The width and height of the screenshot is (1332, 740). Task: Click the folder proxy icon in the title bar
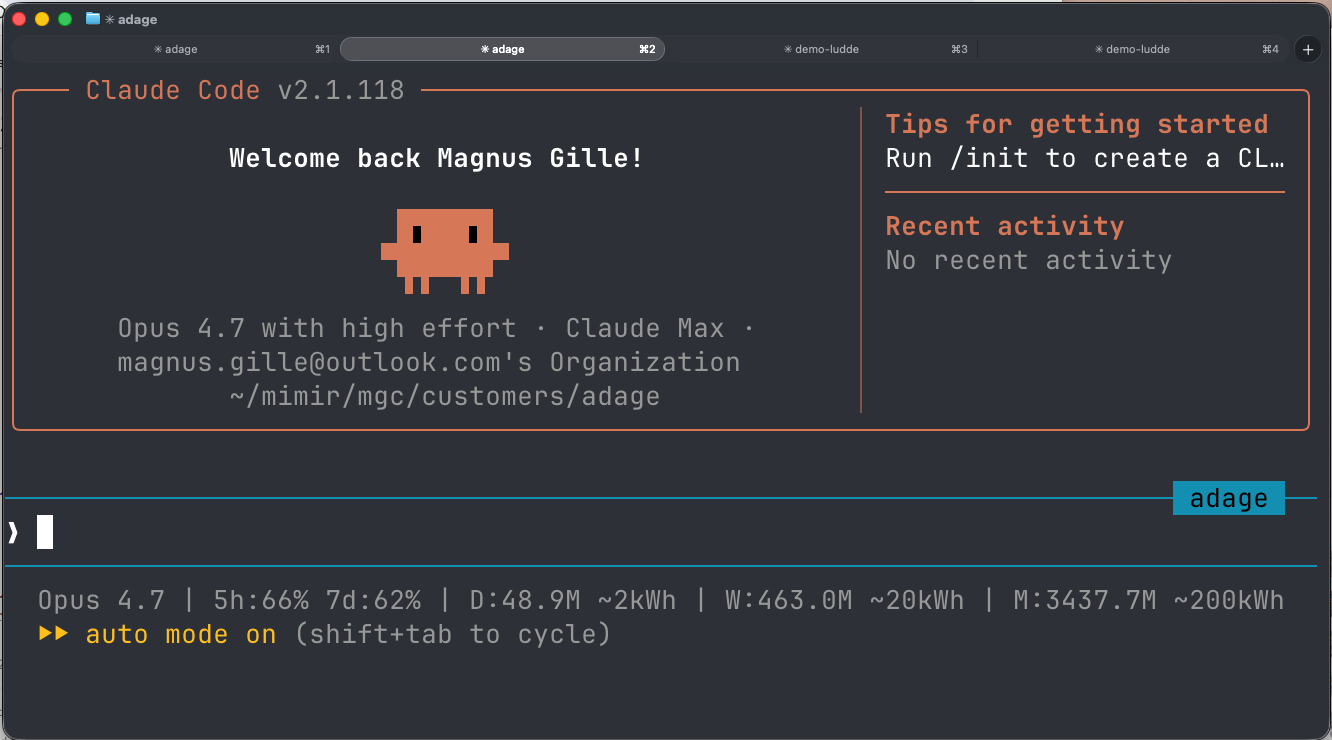[92, 18]
